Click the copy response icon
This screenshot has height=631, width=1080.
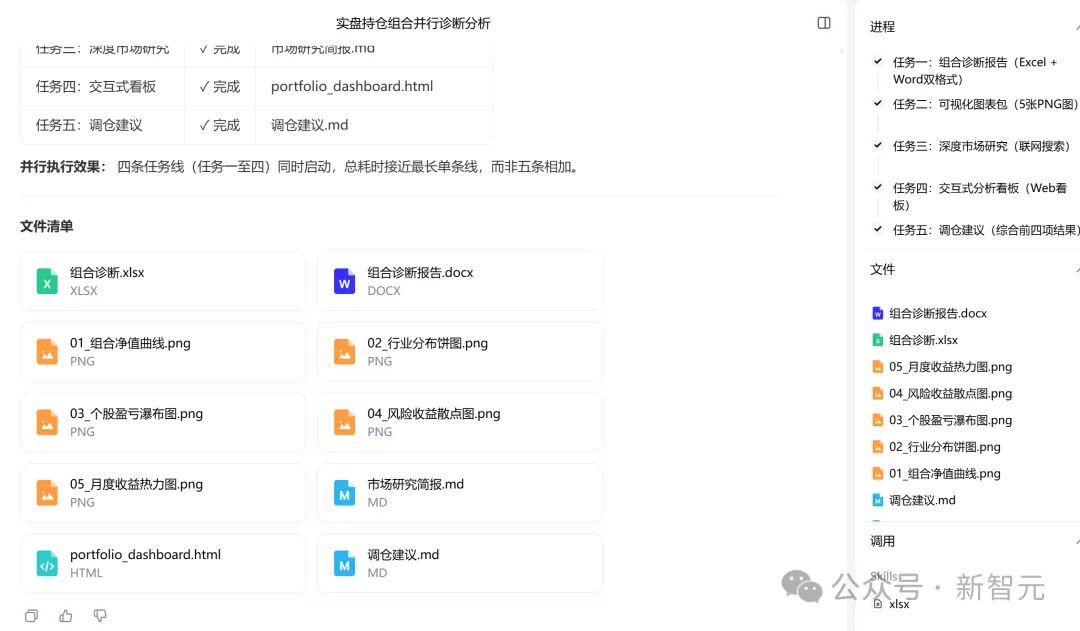pos(31,616)
